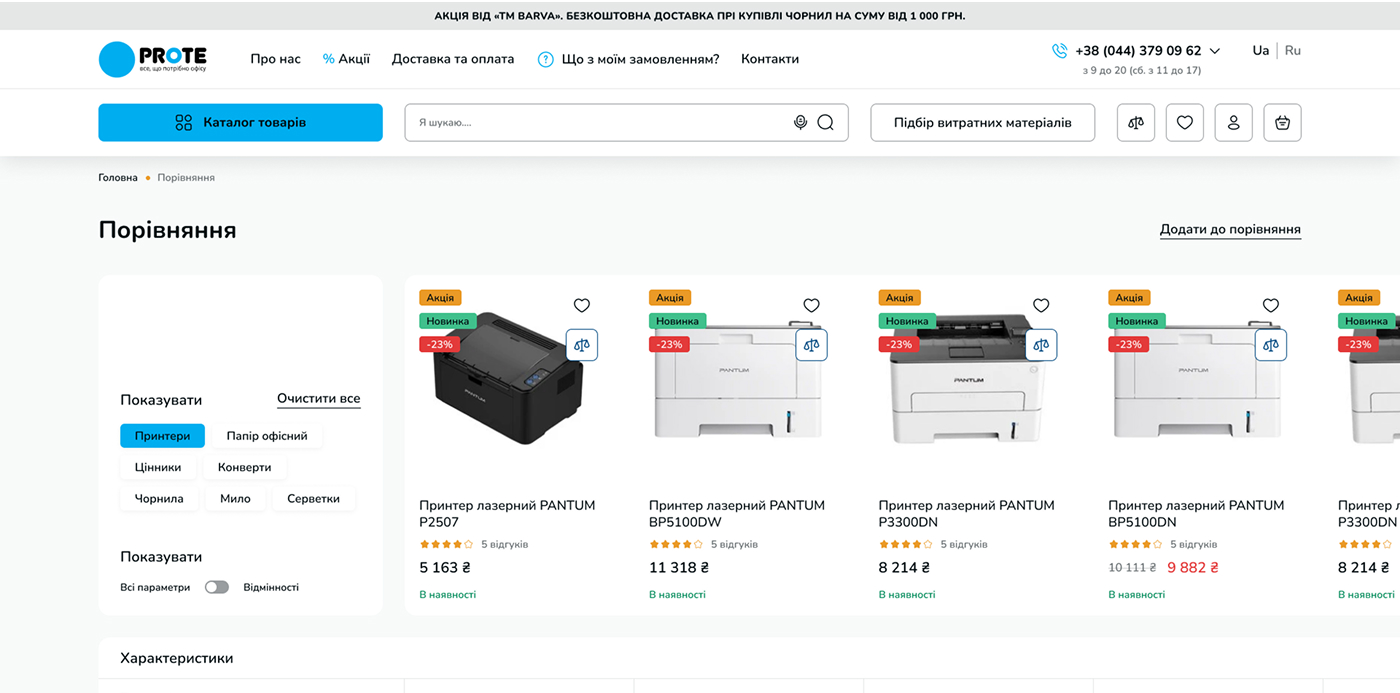Add PANTUM P2507 printer to favorites
This screenshot has height=693, width=1400.
[x=582, y=305]
